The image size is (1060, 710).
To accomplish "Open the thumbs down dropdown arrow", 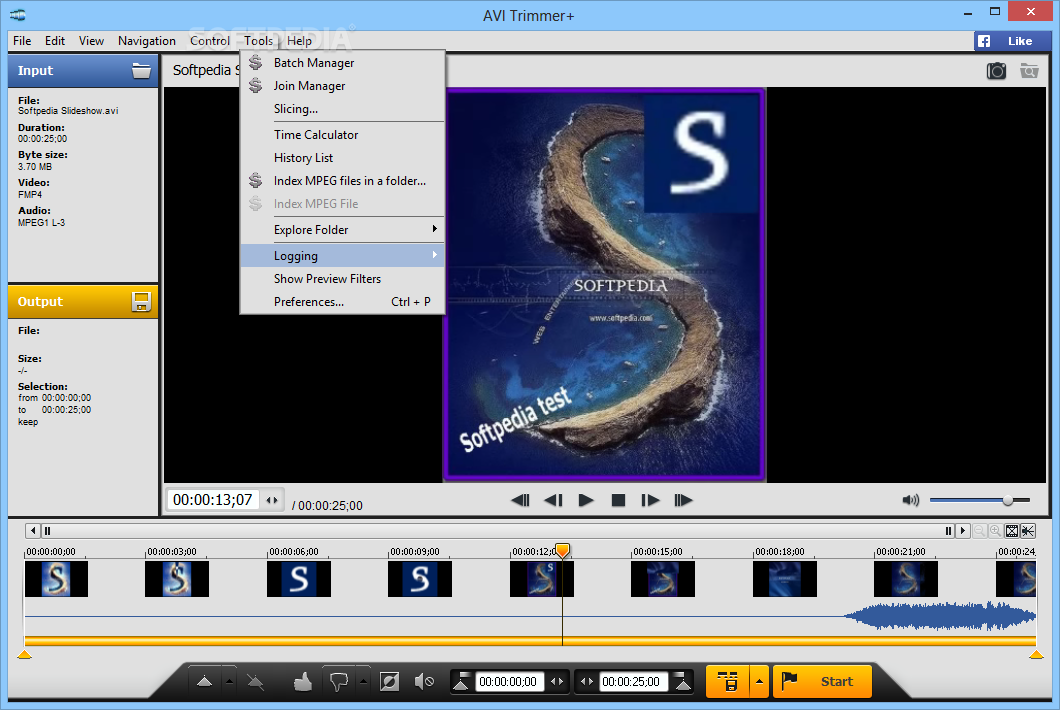I will [363, 682].
